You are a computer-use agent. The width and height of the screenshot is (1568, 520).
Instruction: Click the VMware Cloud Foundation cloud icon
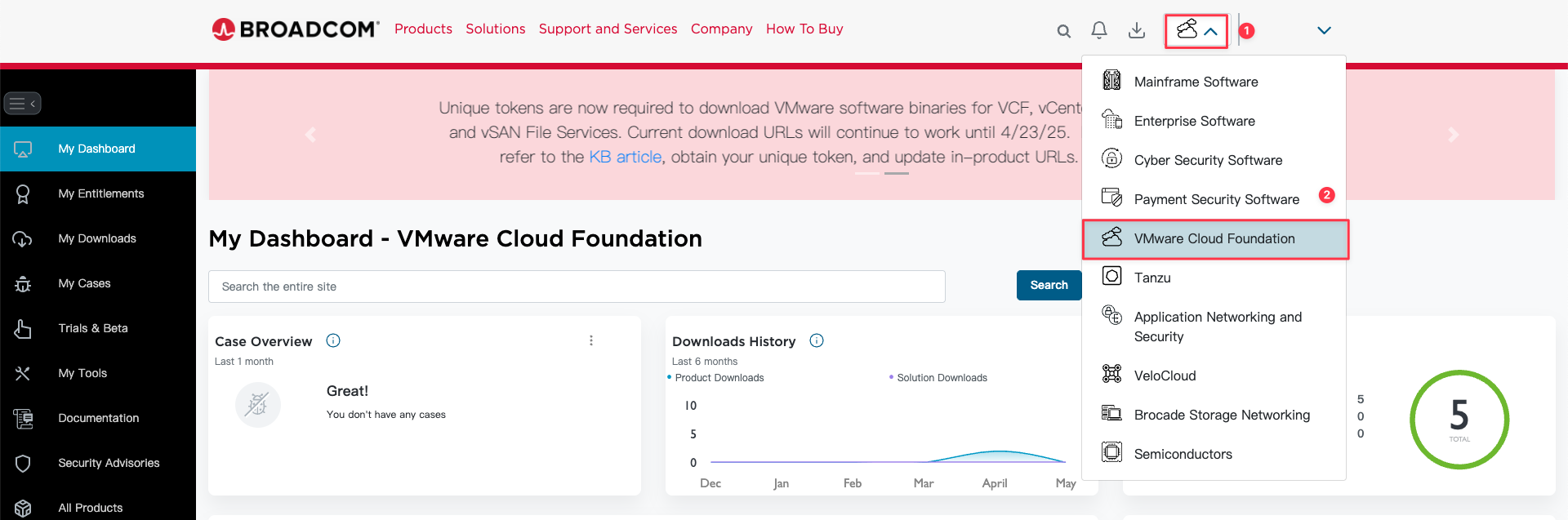pyautogui.click(x=1111, y=237)
